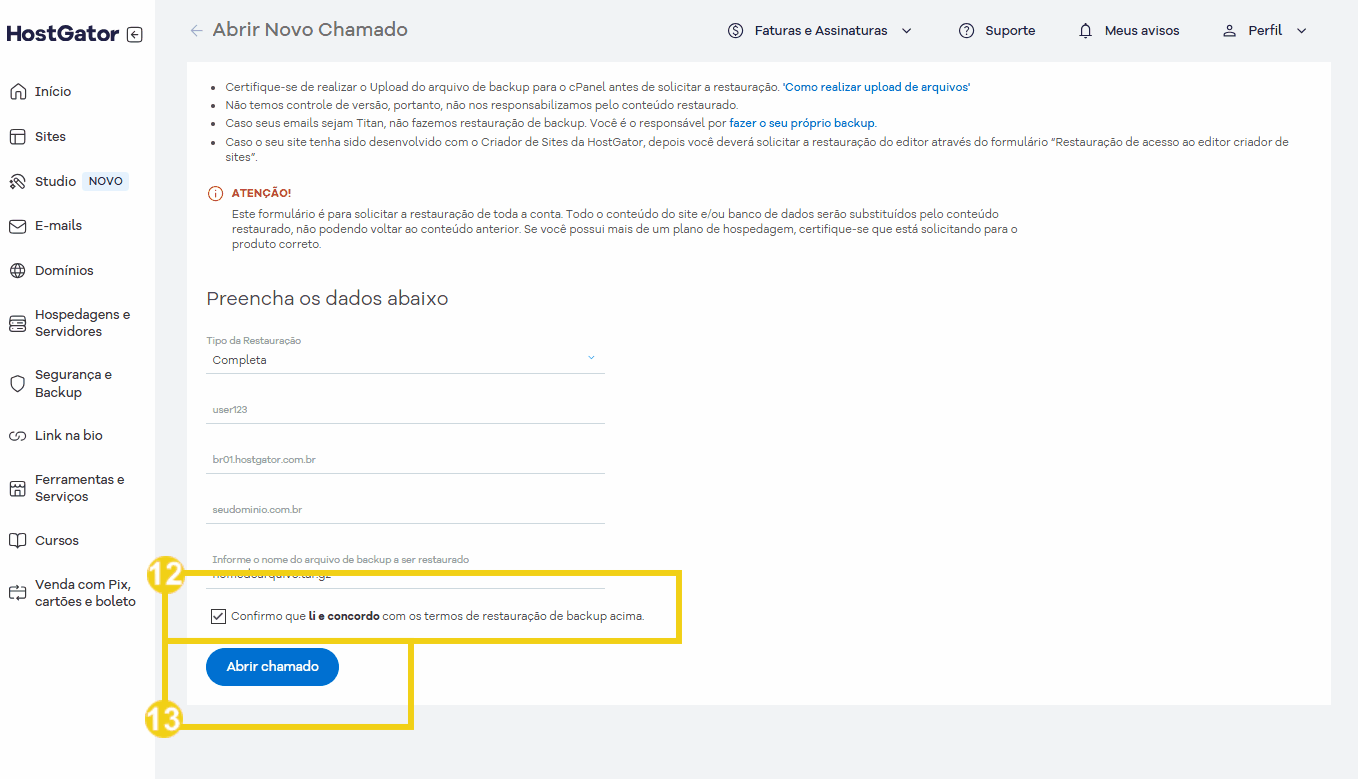Click the Perfil person icon
Screen dimensions: 1358x779
tap(1230, 31)
